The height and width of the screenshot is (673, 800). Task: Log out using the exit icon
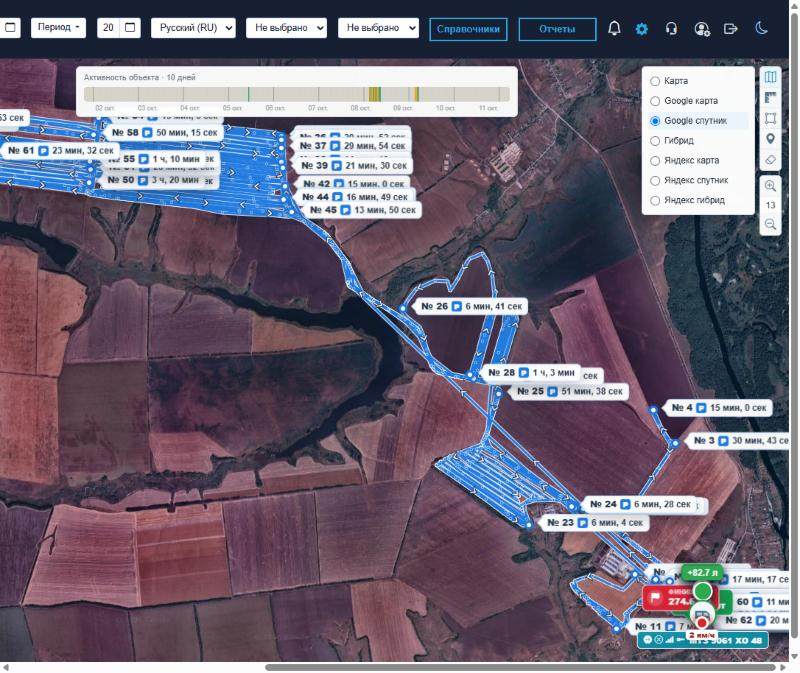click(x=731, y=29)
